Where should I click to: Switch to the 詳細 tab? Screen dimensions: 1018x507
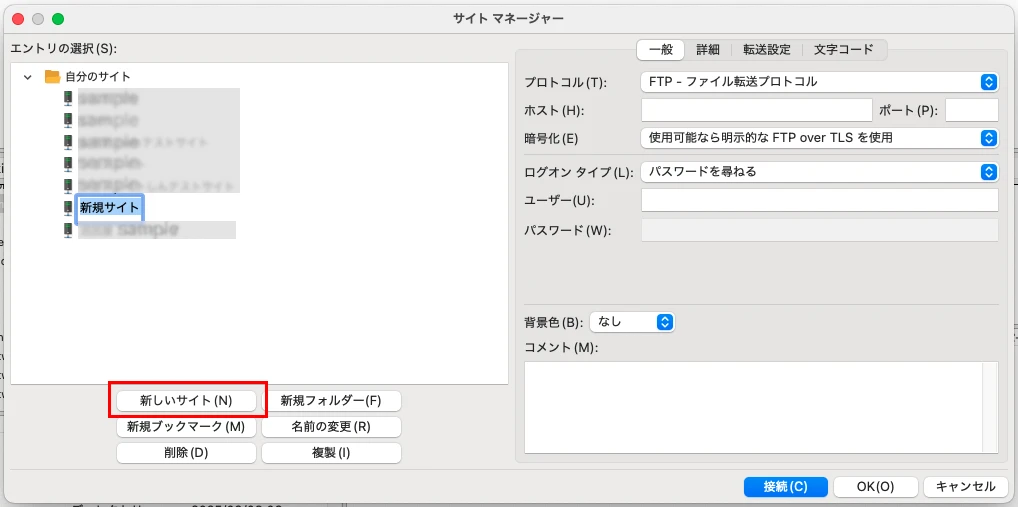[708, 49]
